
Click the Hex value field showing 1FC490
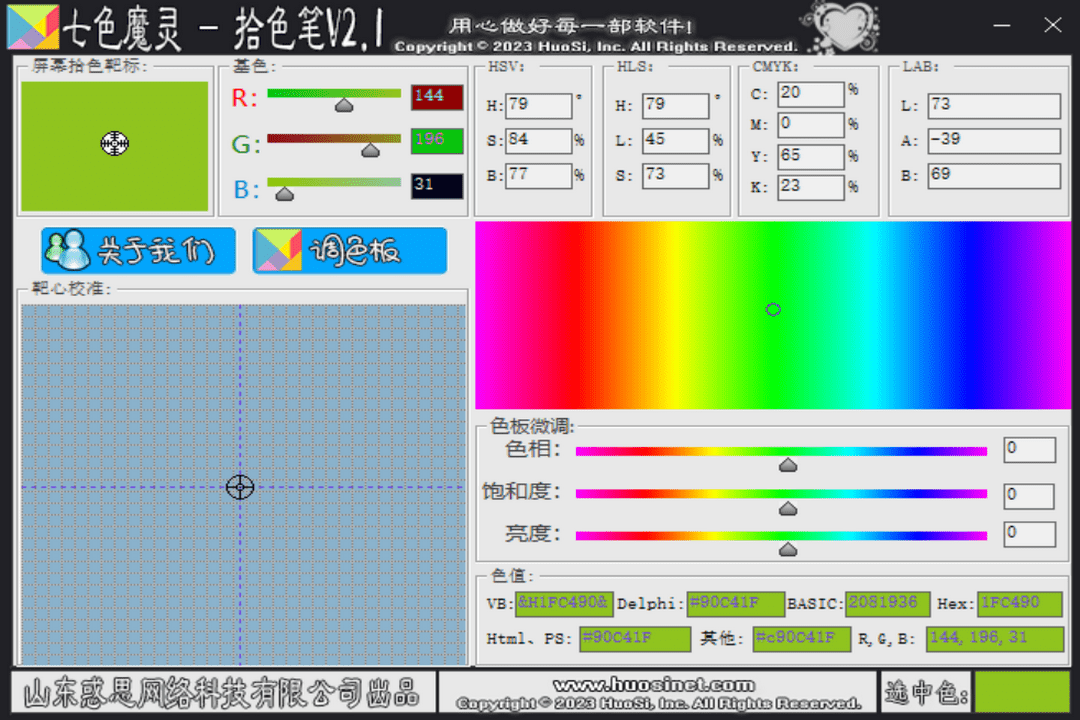tap(1020, 604)
